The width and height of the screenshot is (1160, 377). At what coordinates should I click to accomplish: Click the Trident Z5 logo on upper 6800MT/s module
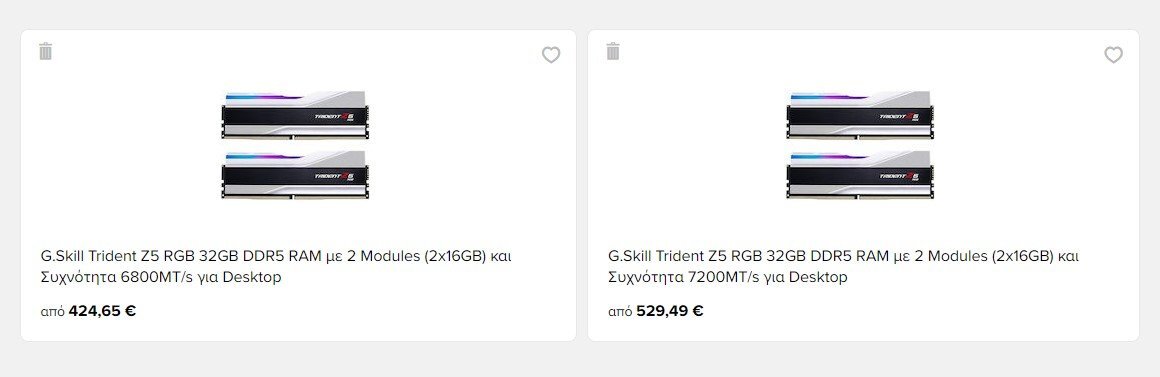[x=334, y=116]
